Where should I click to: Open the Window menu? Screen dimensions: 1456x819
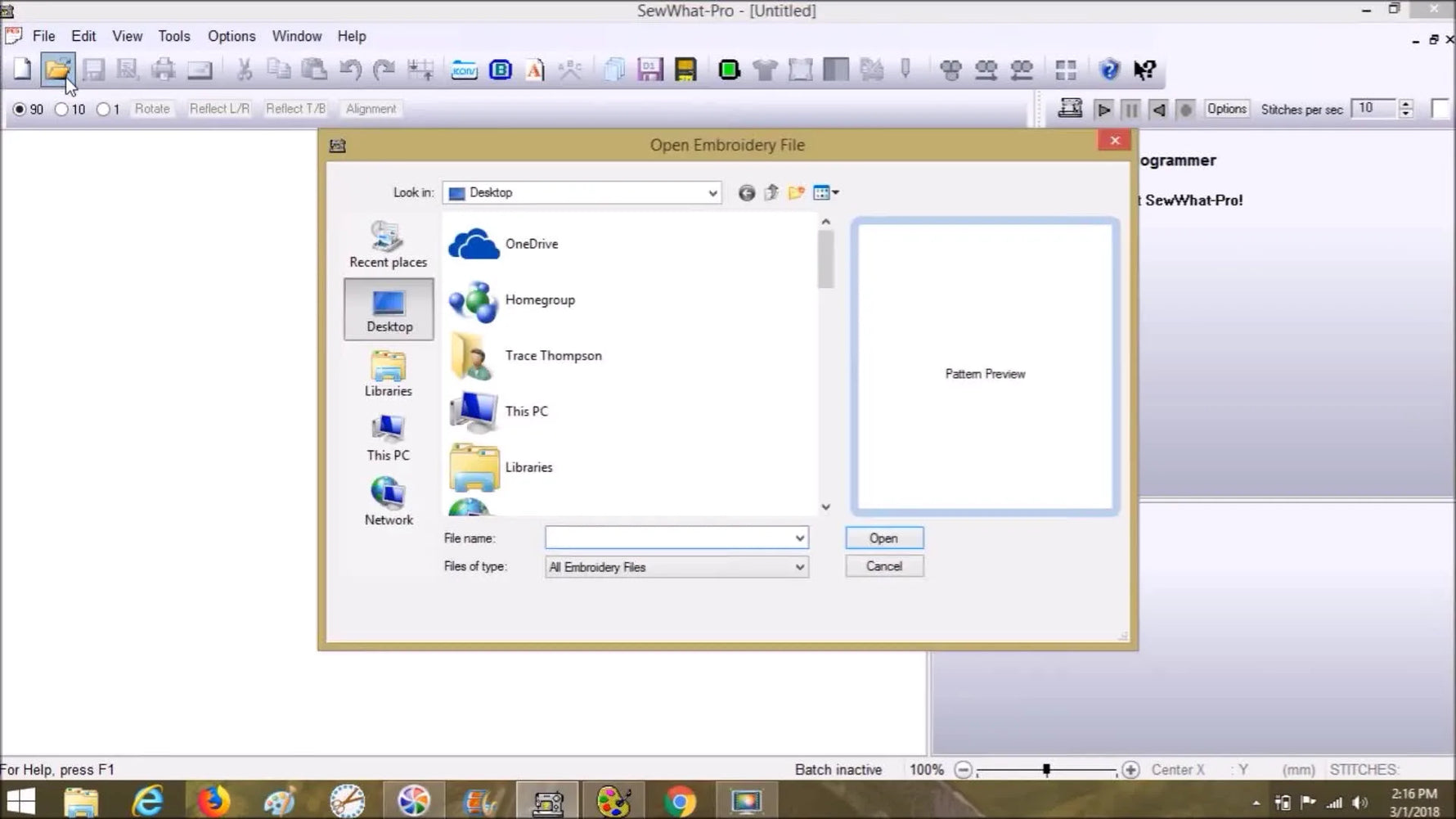pos(297,36)
